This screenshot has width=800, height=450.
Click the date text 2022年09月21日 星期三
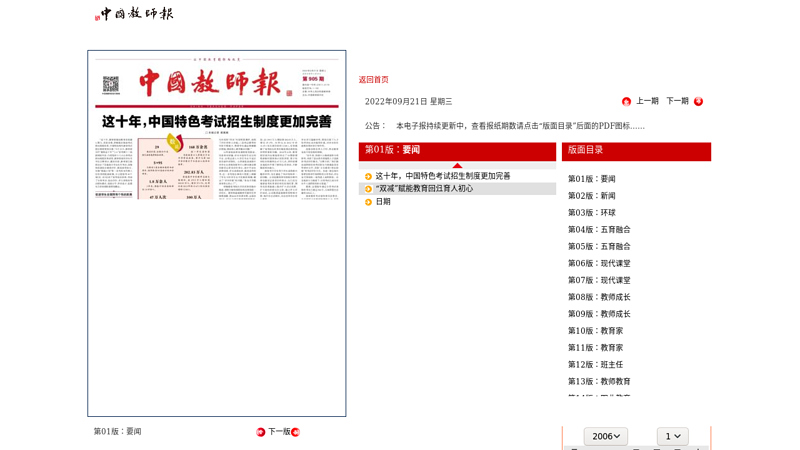click(409, 102)
